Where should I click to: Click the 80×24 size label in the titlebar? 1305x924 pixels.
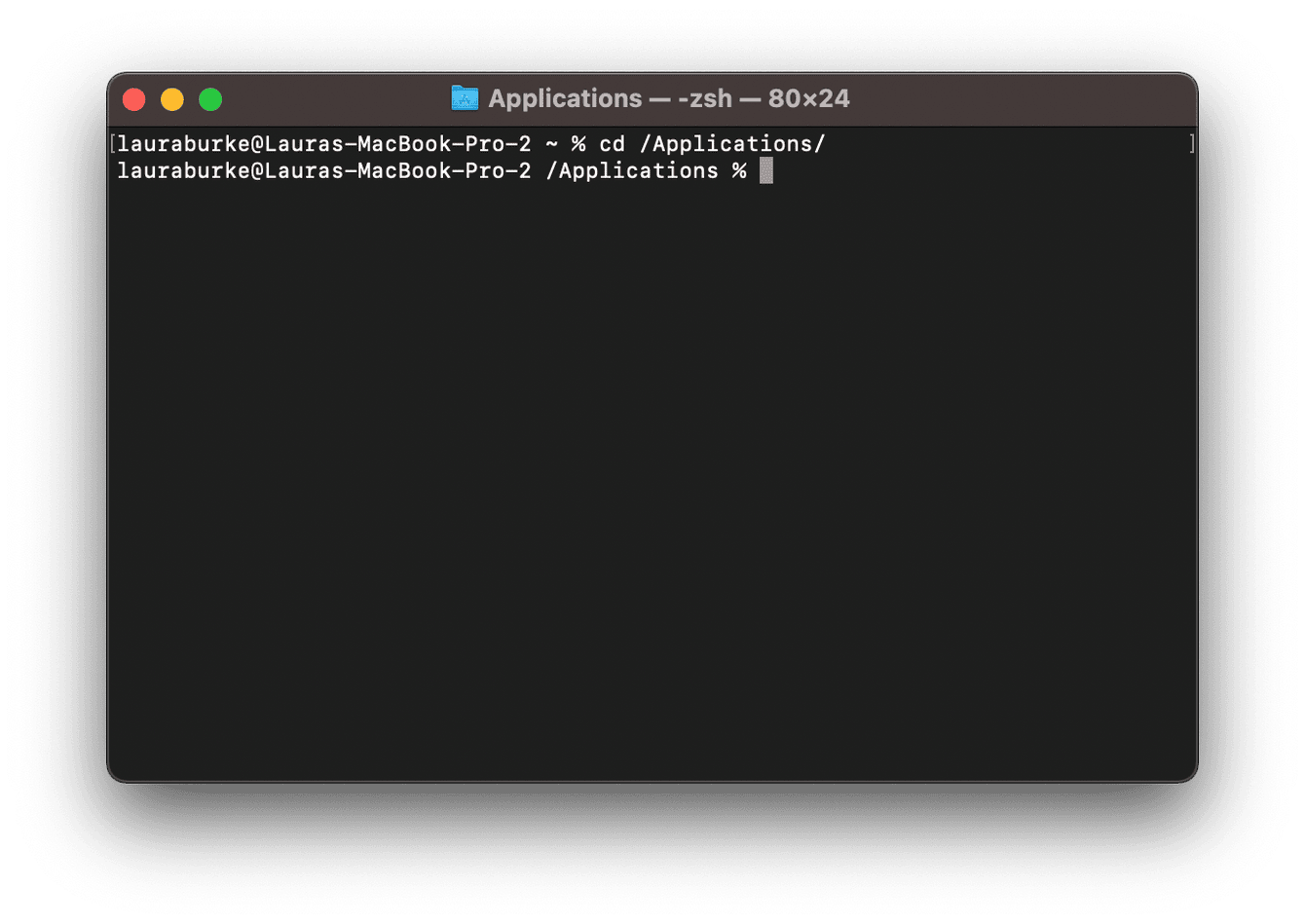point(809,98)
